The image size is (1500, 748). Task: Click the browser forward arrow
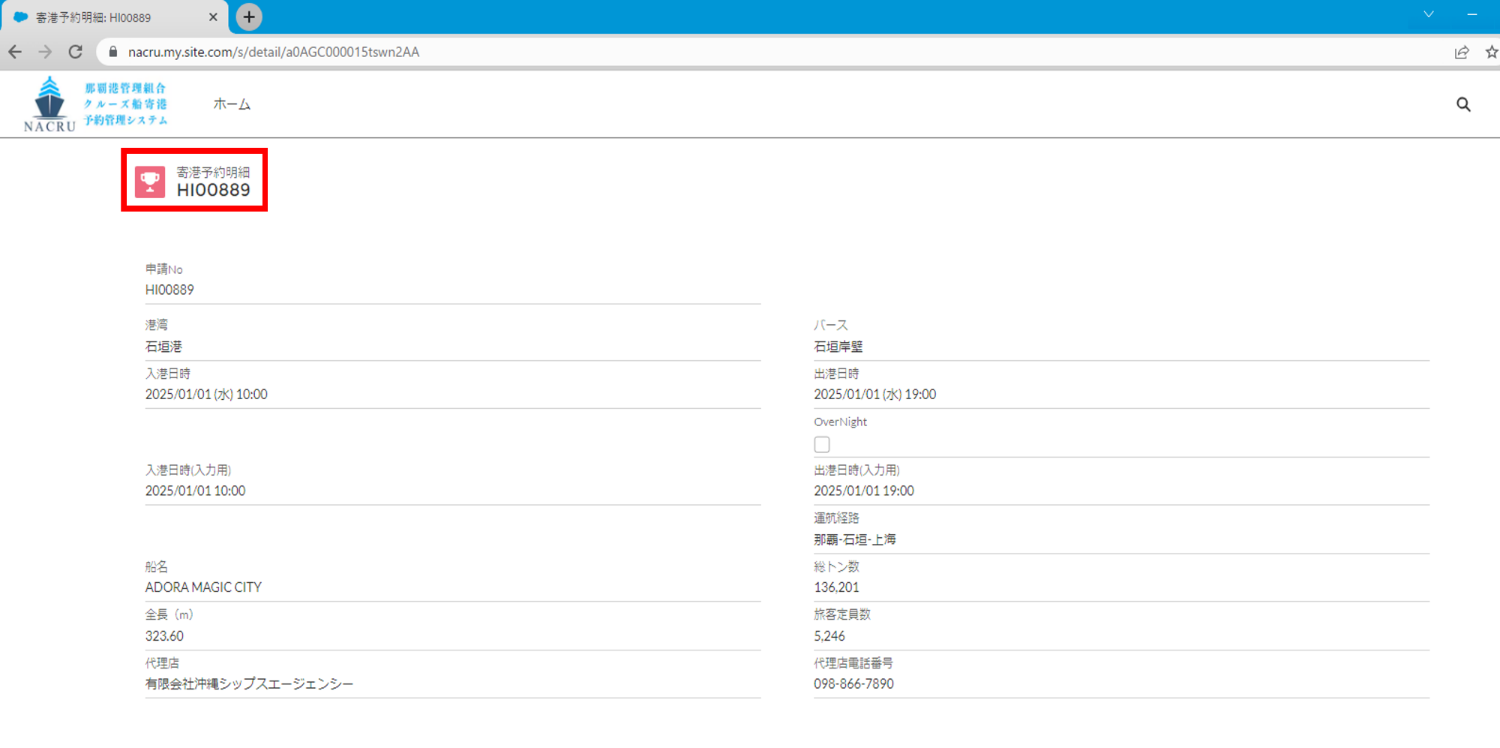coord(45,52)
